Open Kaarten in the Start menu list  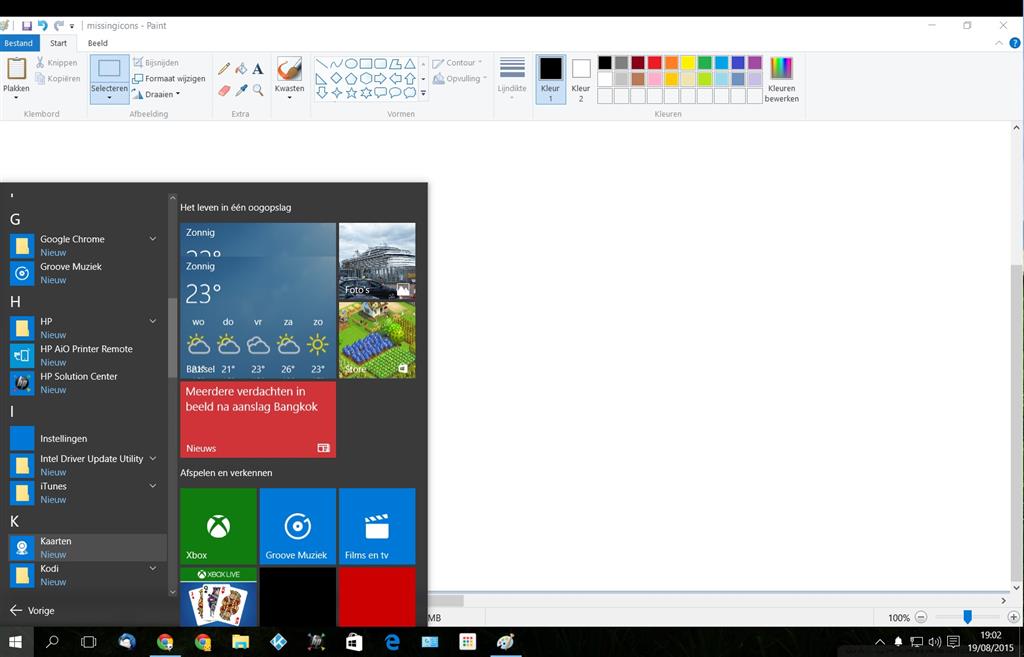88,547
